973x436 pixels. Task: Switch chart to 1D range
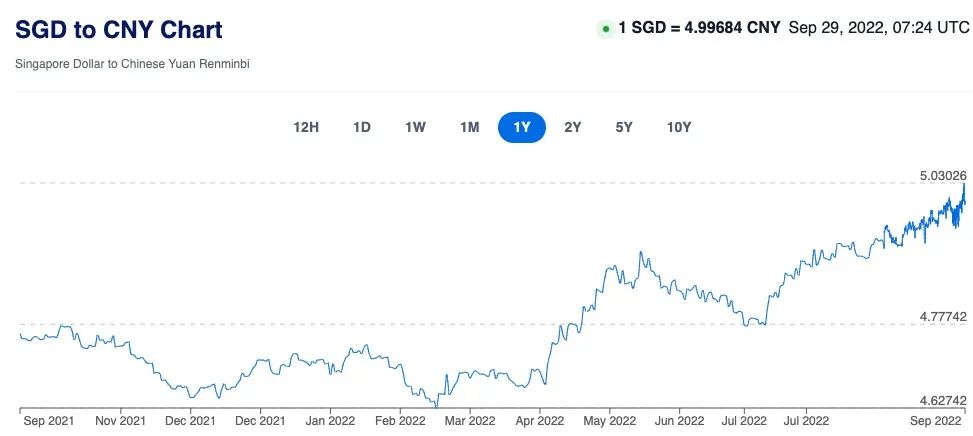(x=362, y=127)
